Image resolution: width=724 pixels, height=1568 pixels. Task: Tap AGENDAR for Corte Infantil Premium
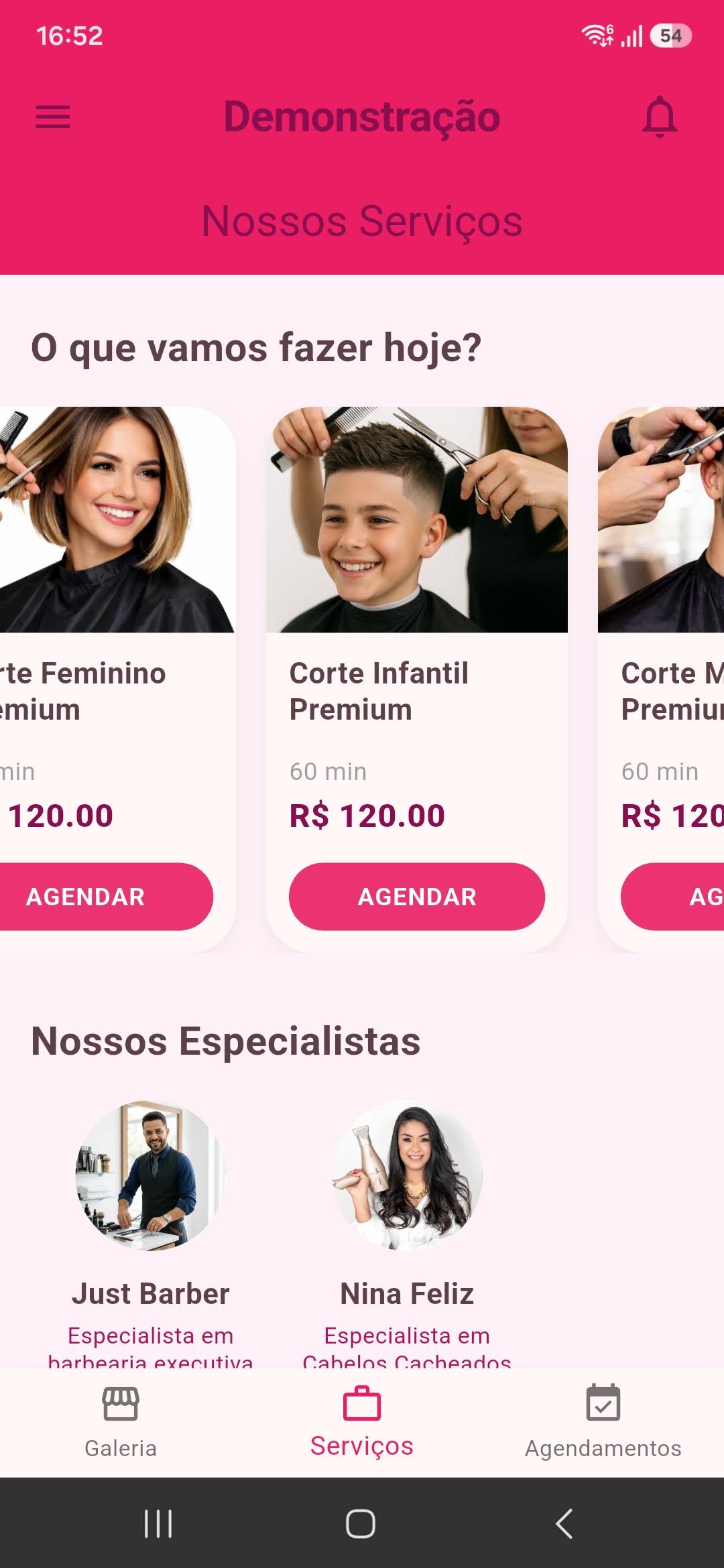[x=417, y=897]
